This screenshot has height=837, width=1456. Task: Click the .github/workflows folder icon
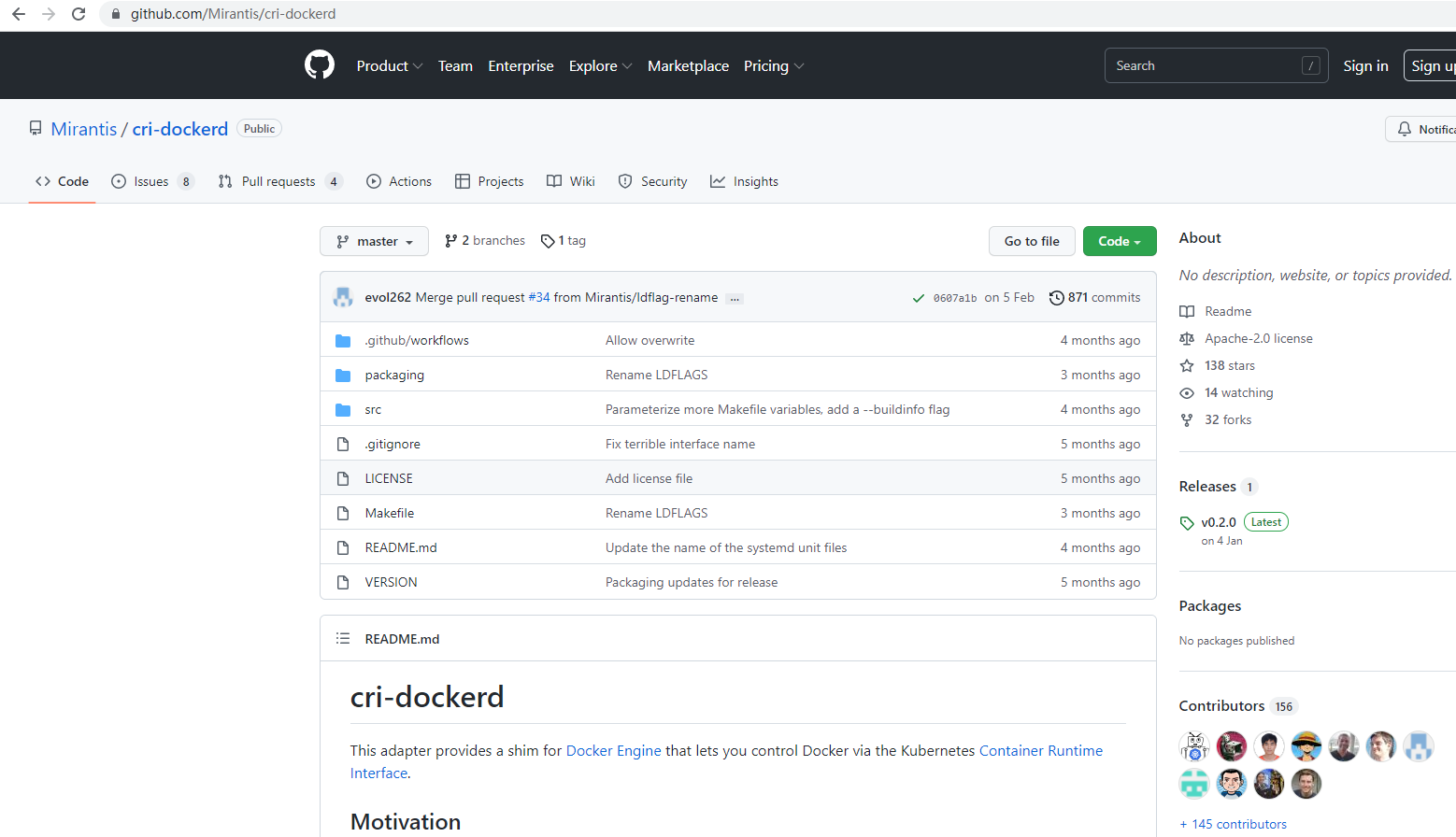pyautogui.click(x=343, y=341)
